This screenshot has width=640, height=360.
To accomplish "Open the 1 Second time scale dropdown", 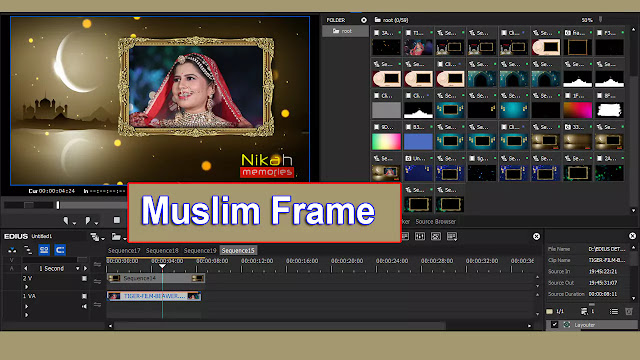I will 78,269.
